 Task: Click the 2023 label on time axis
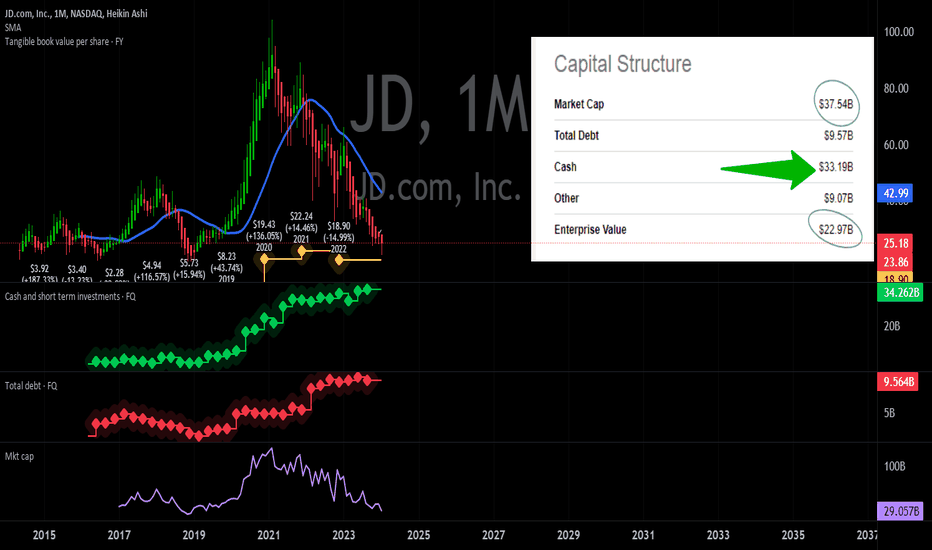[x=344, y=535]
